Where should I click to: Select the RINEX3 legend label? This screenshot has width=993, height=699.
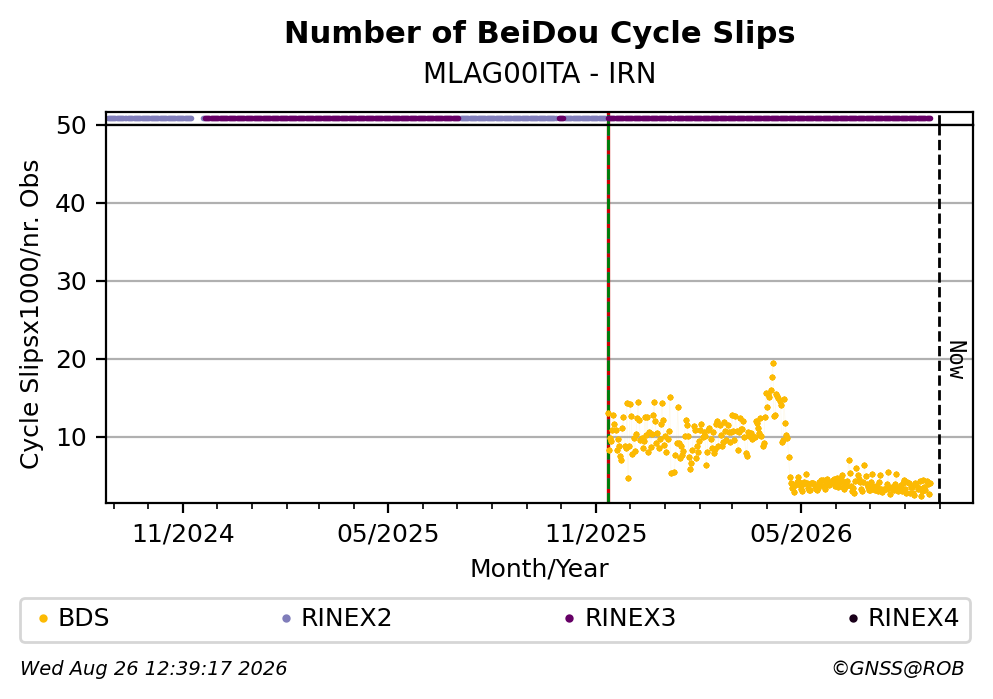coord(630,618)
